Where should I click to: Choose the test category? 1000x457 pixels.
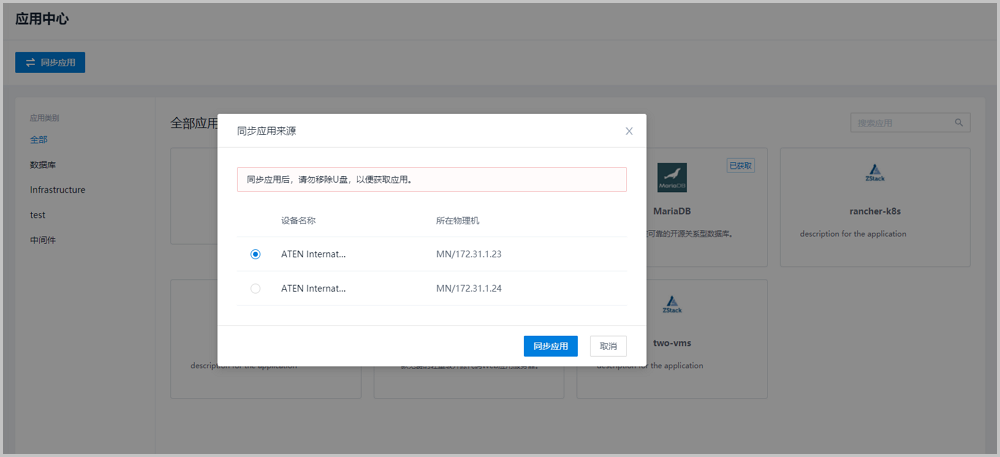point(38,215)
